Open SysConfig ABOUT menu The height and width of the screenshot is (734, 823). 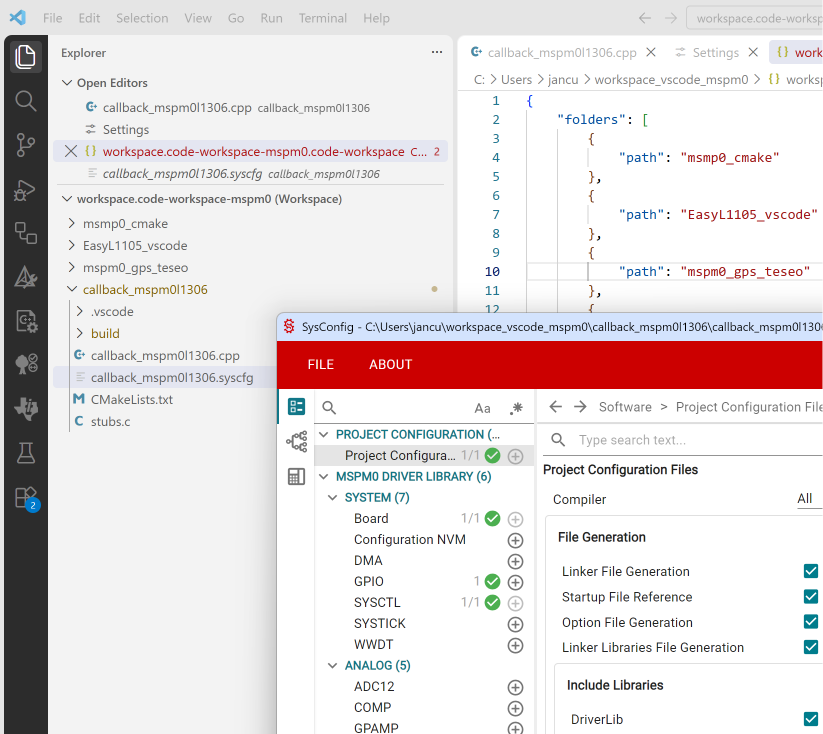click(x=391, y=364)
